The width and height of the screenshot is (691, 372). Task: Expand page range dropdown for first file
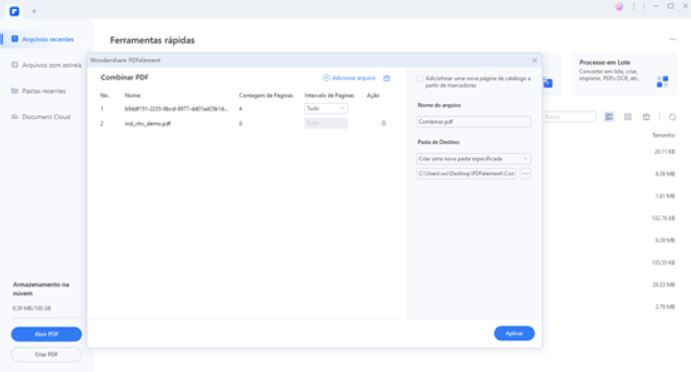pyautogui.click(x=326, y=108)
